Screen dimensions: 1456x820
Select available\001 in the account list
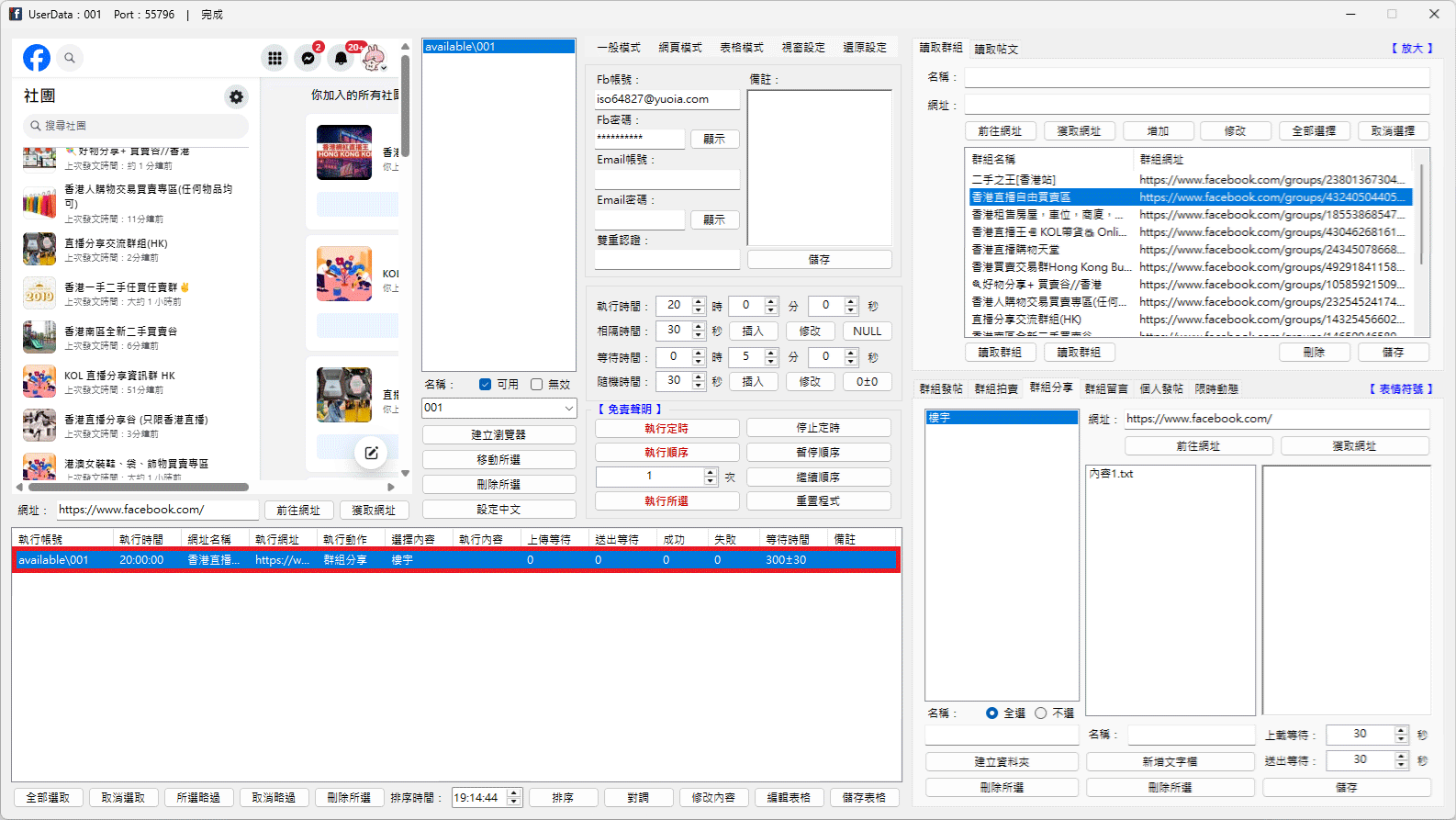point(498,47)
